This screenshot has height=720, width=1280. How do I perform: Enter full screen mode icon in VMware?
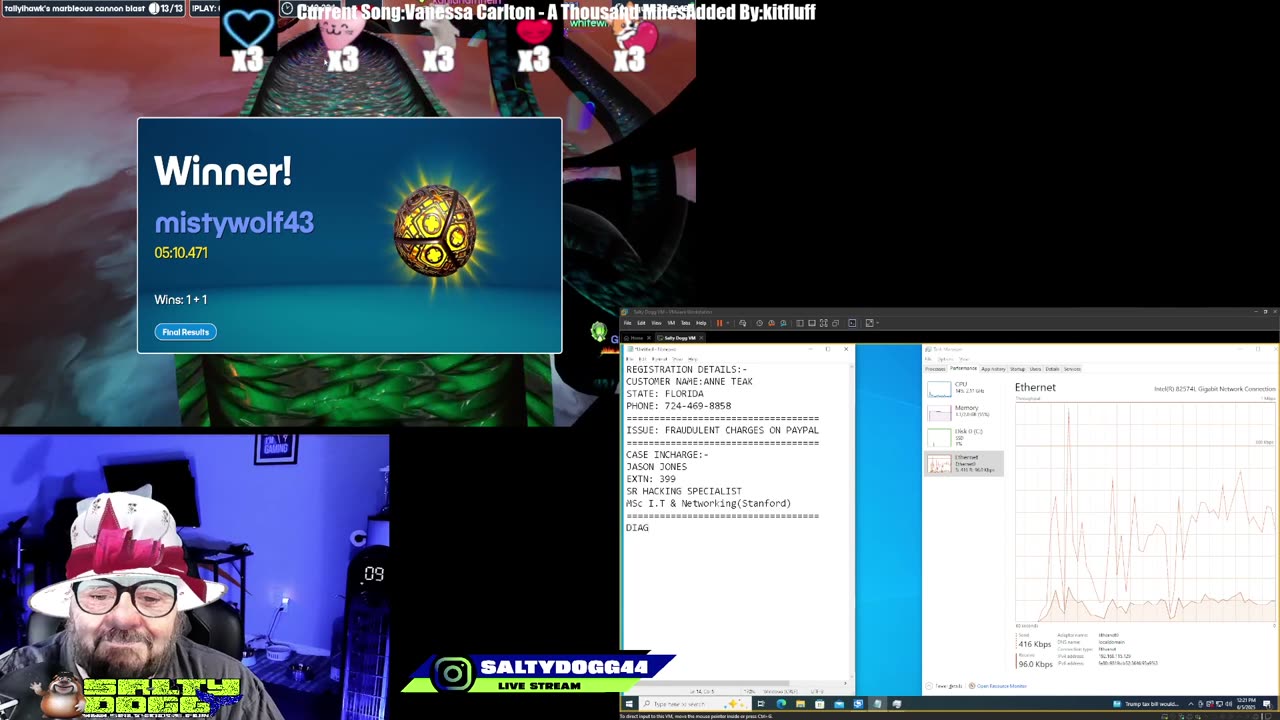(824, 323)
